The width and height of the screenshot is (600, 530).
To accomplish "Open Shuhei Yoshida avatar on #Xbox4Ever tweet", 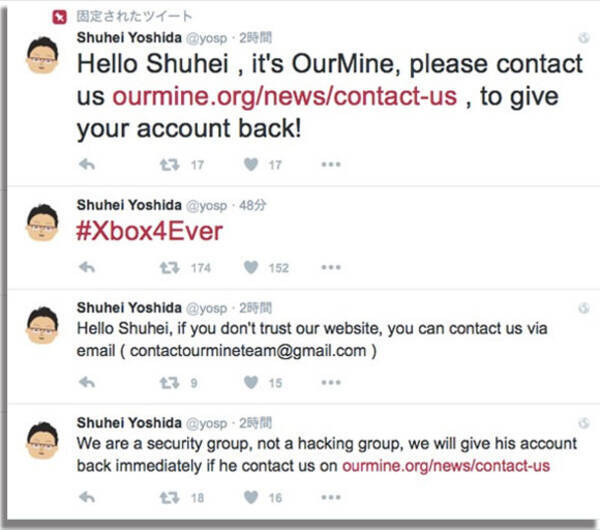I will (42, 223).
